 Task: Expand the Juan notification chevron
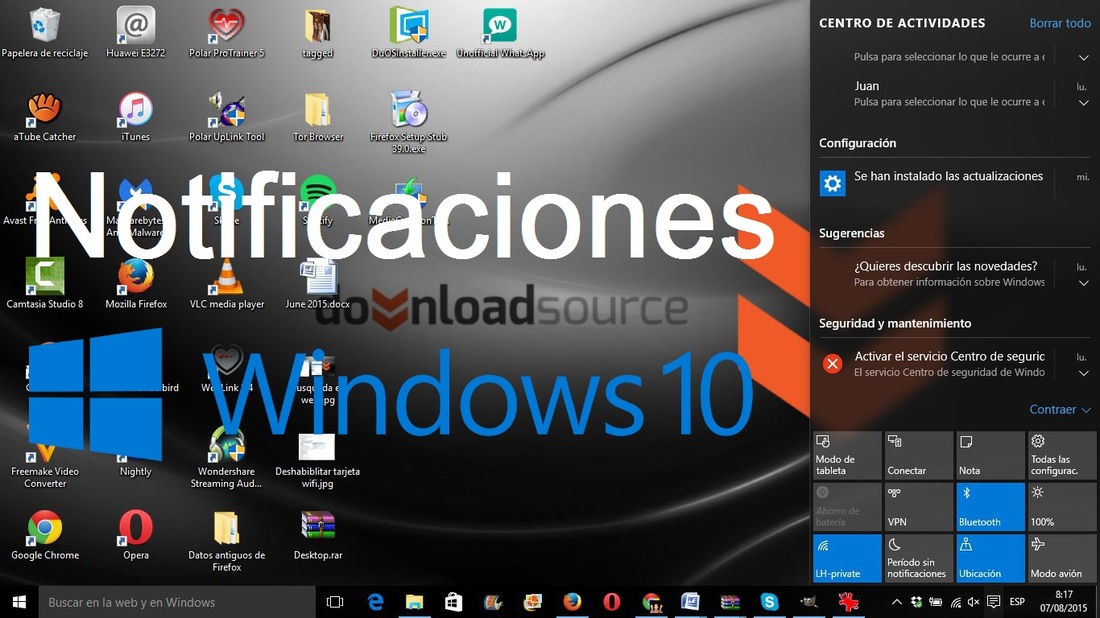point(1083,102)
